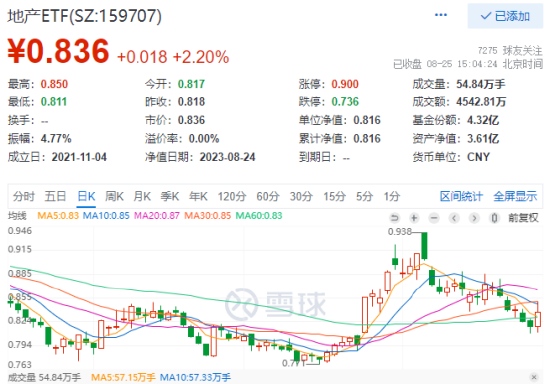
Task: Click the 已添加 added button
Action: (505, 16)
